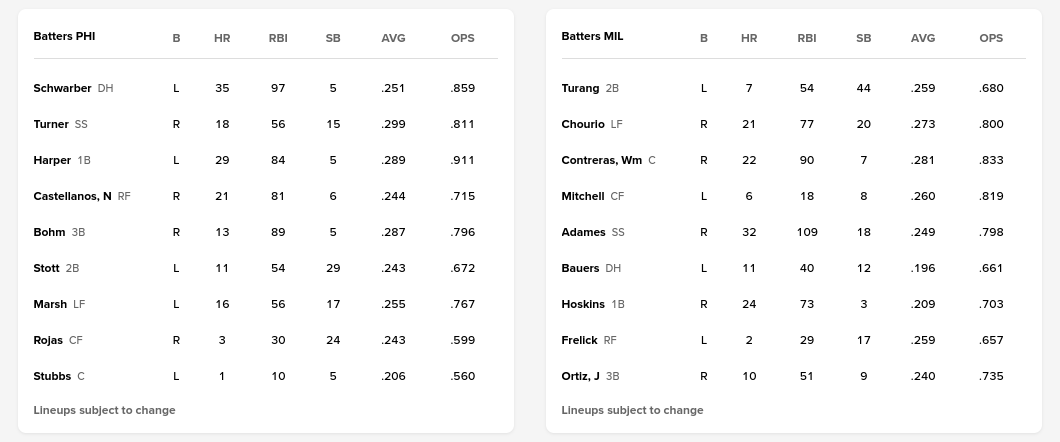Click the OPS column header for MIL

[991, 38]
